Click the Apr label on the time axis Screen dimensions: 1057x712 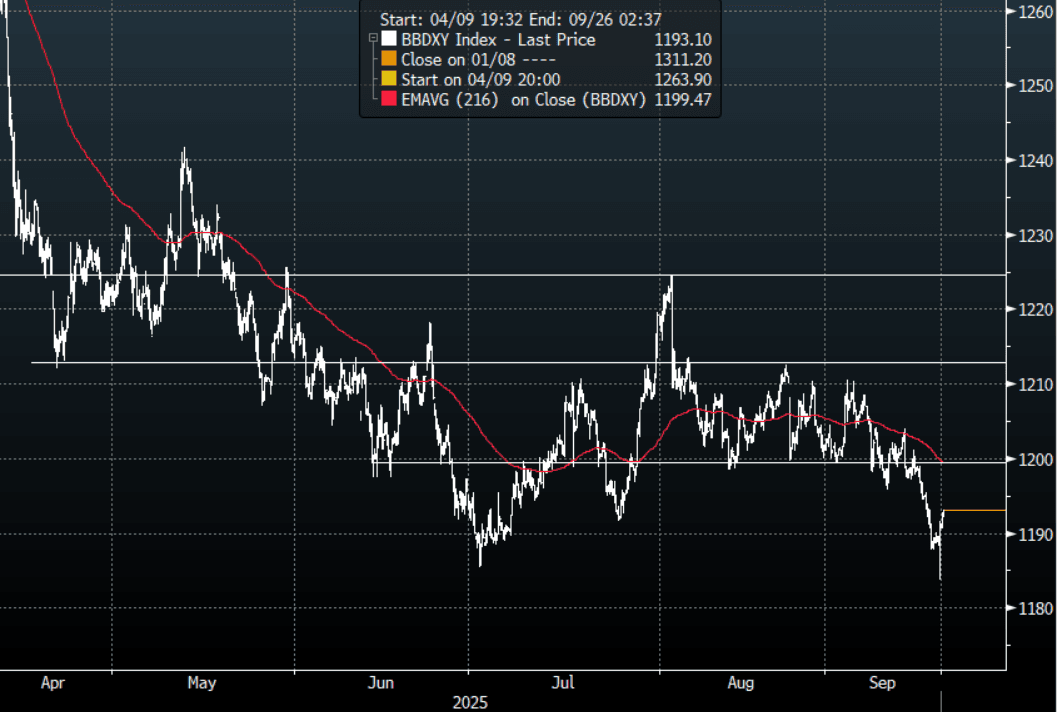53,683
